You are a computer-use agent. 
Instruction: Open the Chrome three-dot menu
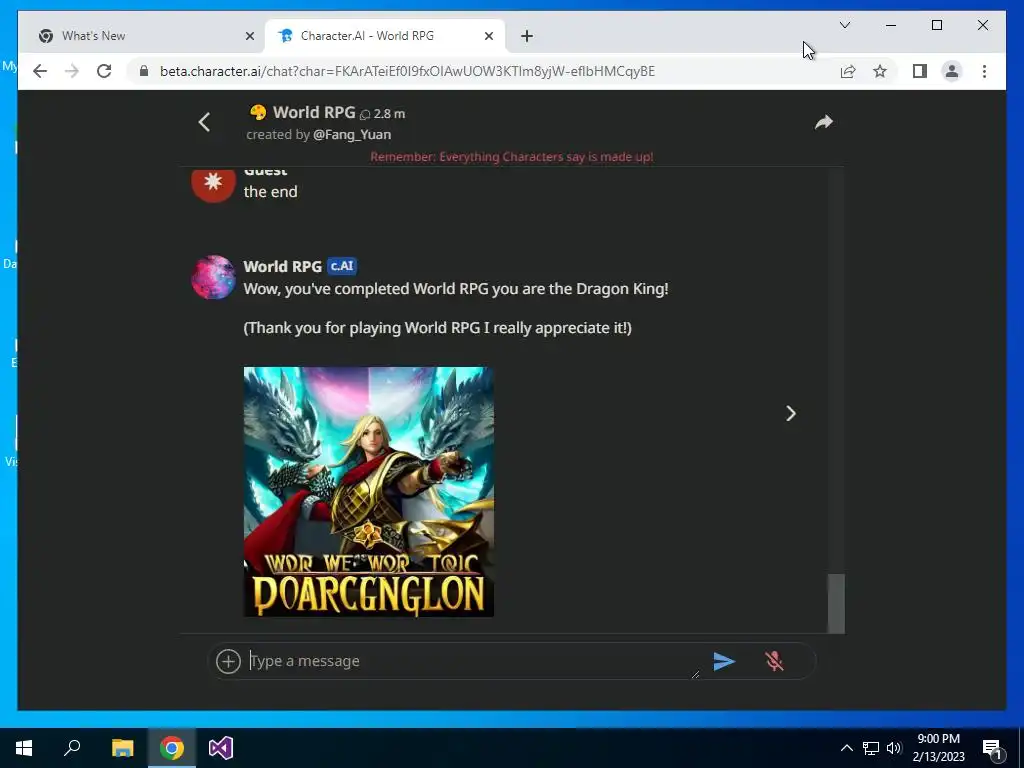(984, 71)
